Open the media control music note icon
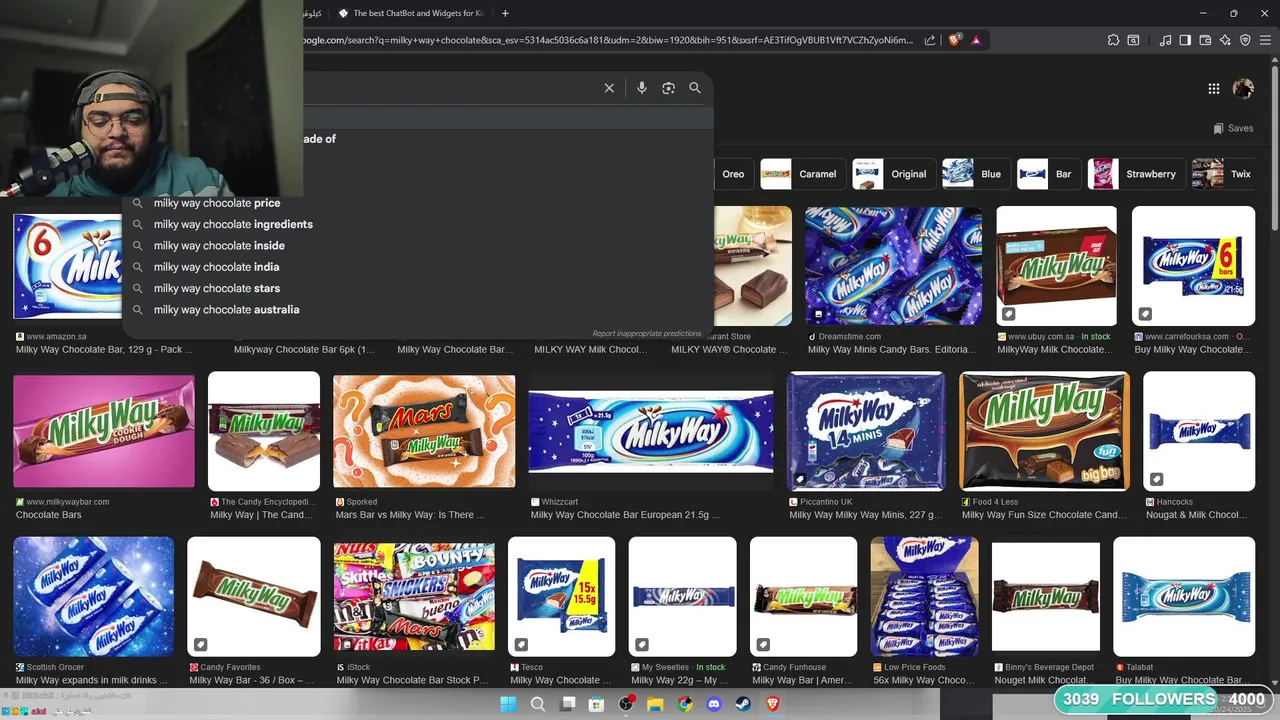Viewport: 1280px width, 720px height. 1165,40
